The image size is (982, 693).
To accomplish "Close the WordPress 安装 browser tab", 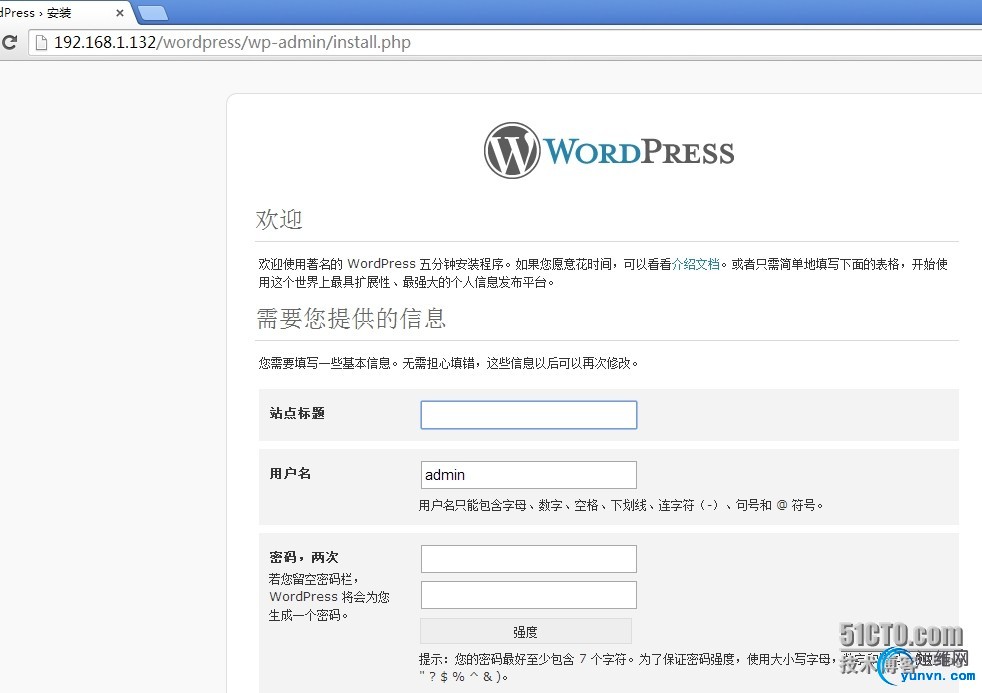I will (x=120, y=13).
